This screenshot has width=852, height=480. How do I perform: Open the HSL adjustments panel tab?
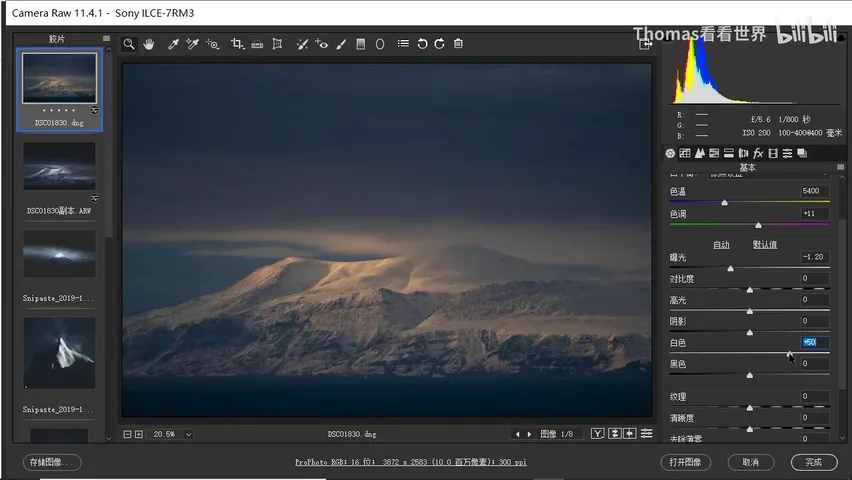point(714,153)
